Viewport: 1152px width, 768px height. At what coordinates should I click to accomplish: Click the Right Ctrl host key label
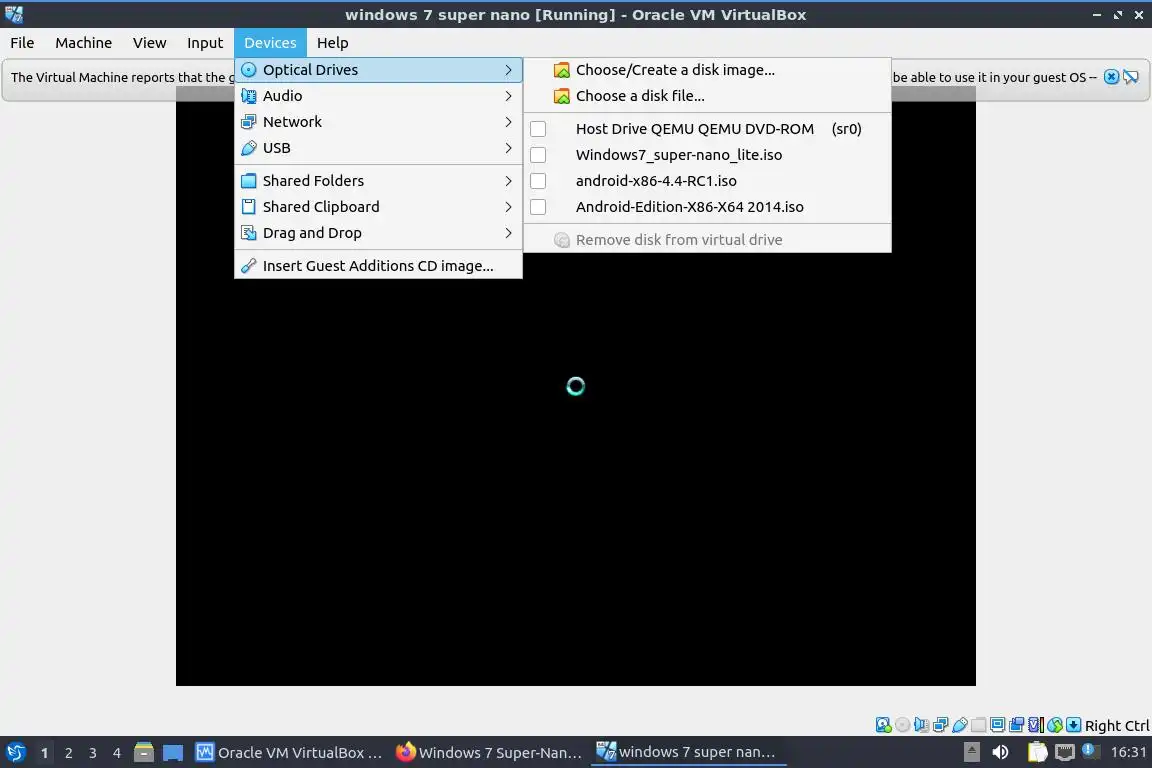[x=1117, y=725]
